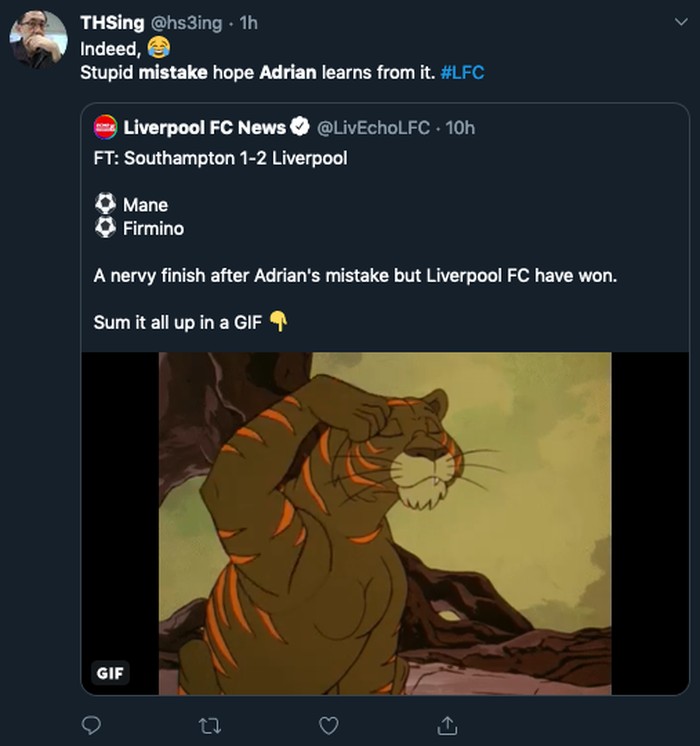Open the THSing display name profile
This screenshot has width=700, height=746.
[x=112, y=23]
